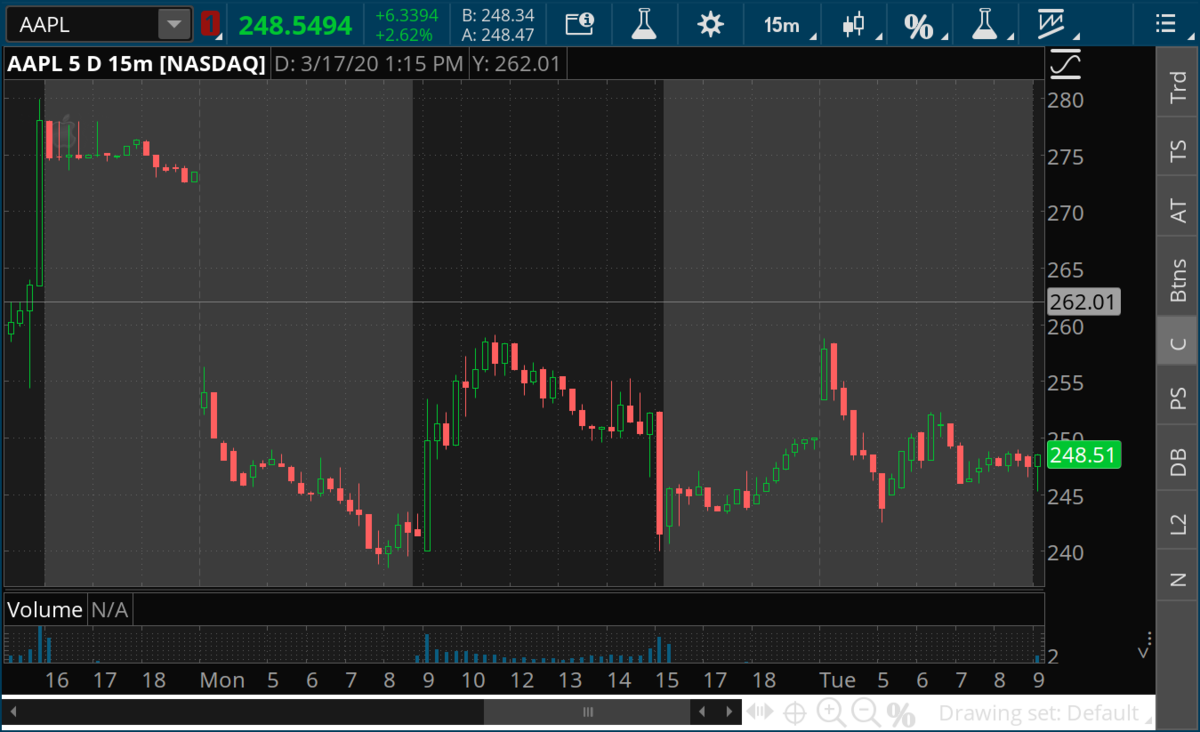Image resolution: width=1200 pixels, height=732 pixels.
Task: Enable the crosshair cursor icon
Action: 795,713
